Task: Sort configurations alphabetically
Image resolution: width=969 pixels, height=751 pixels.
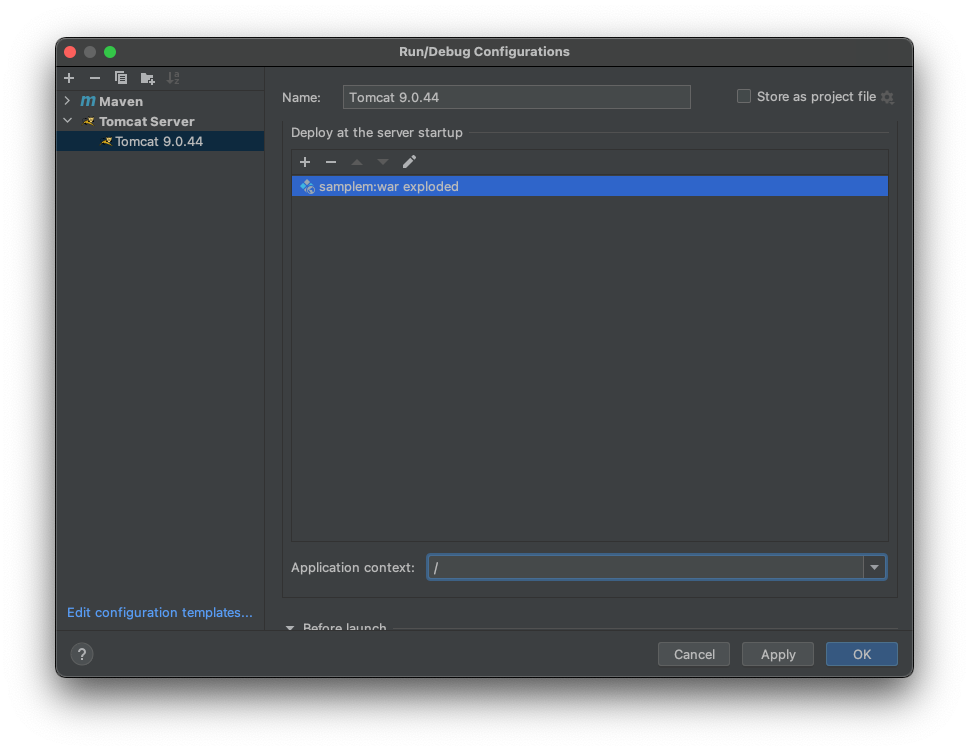Action: click(x=173, y=78)
